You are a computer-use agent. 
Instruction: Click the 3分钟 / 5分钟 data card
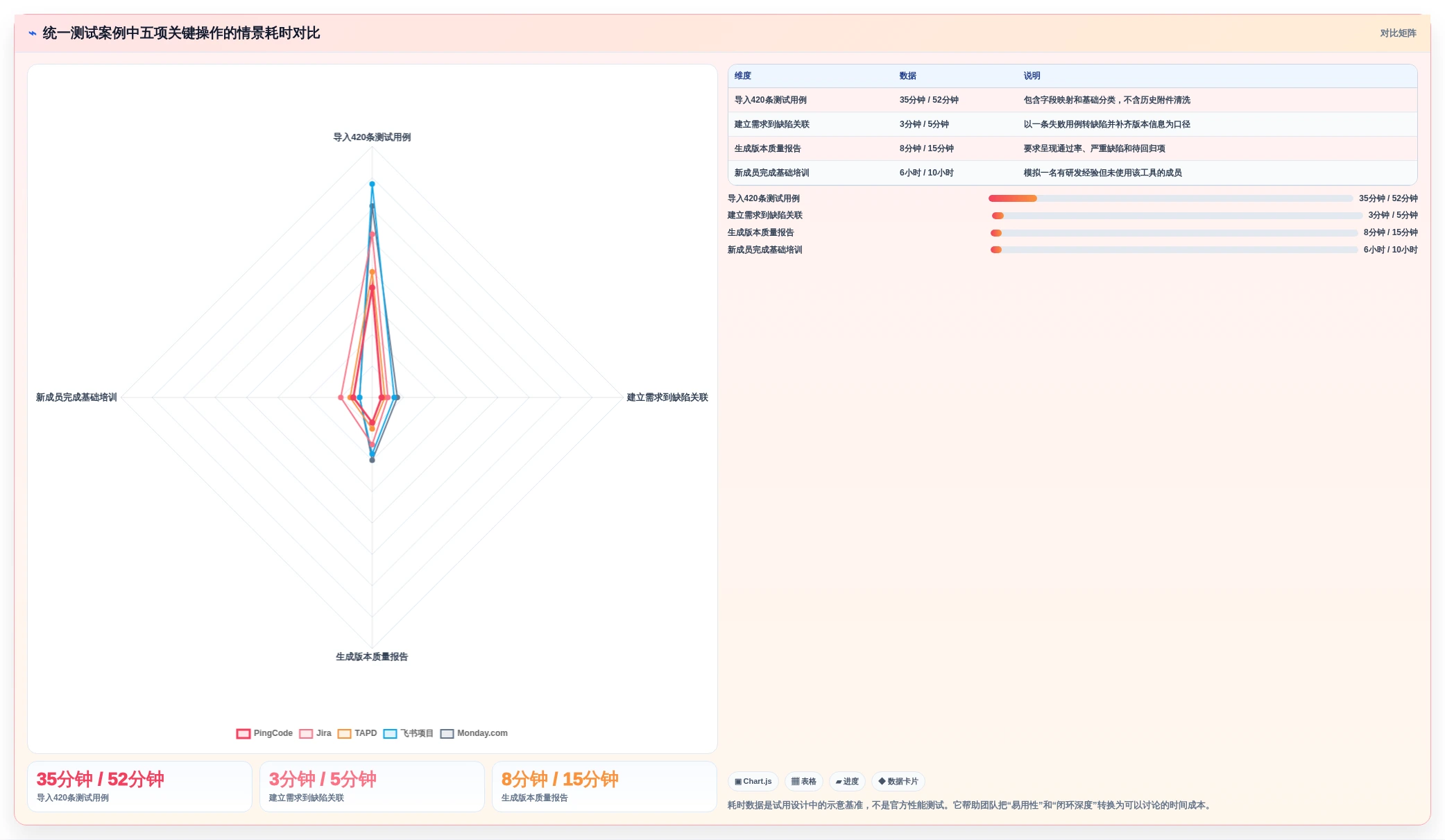click(x=372, y=787)
